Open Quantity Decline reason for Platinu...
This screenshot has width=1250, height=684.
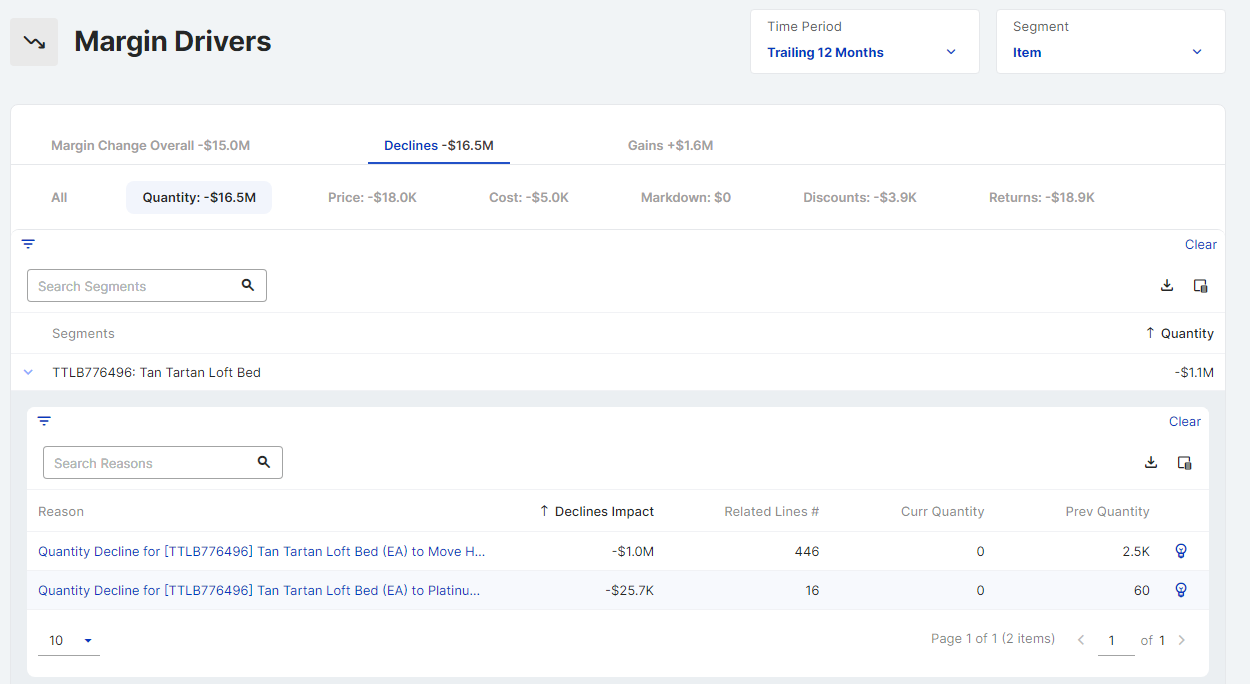click(x=259, y=590)
